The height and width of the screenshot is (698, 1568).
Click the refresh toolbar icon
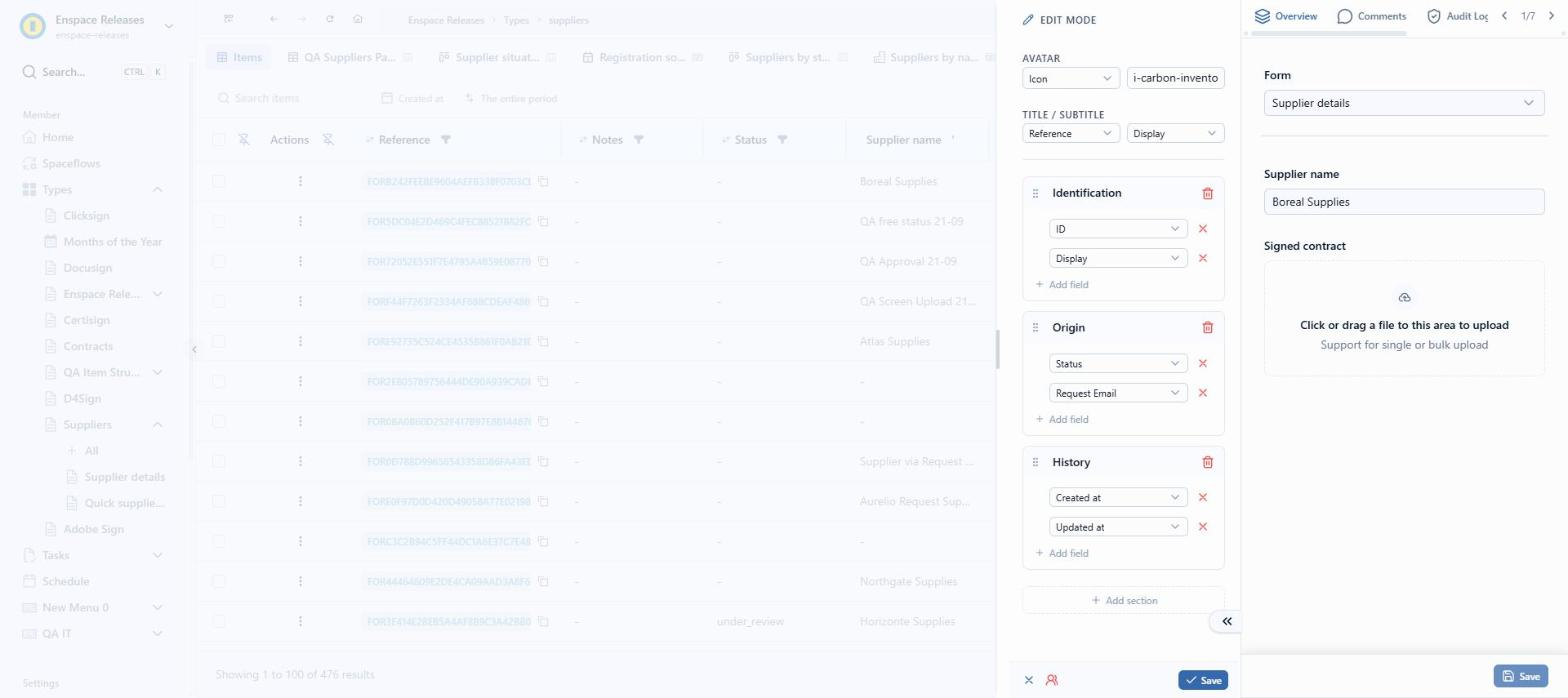pos(330,19)
